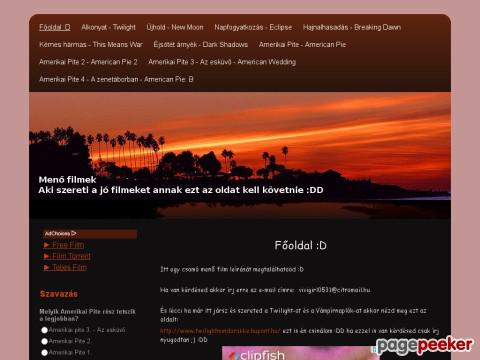Screen dimensions: 480x360
Task: Select the Amerikai Pite 2 poll option
Action: (x=44, y=341)
